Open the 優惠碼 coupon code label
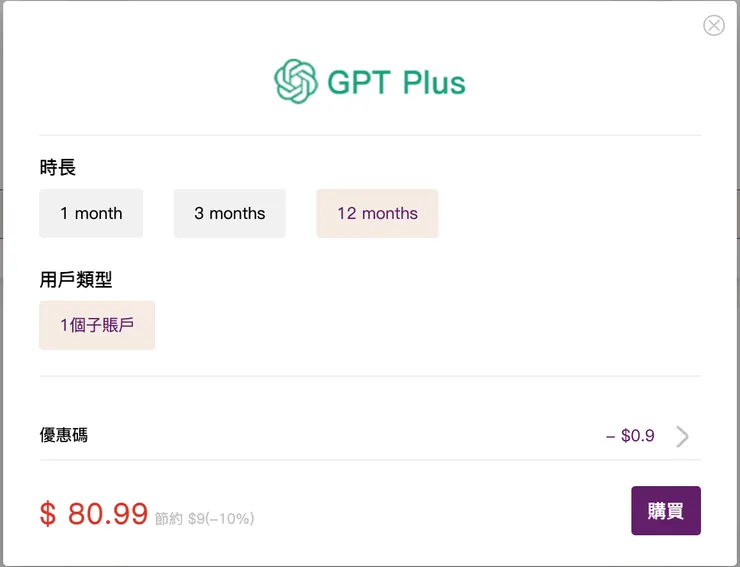The width and height of the screenshot is (740, 567). coord(64,435)
